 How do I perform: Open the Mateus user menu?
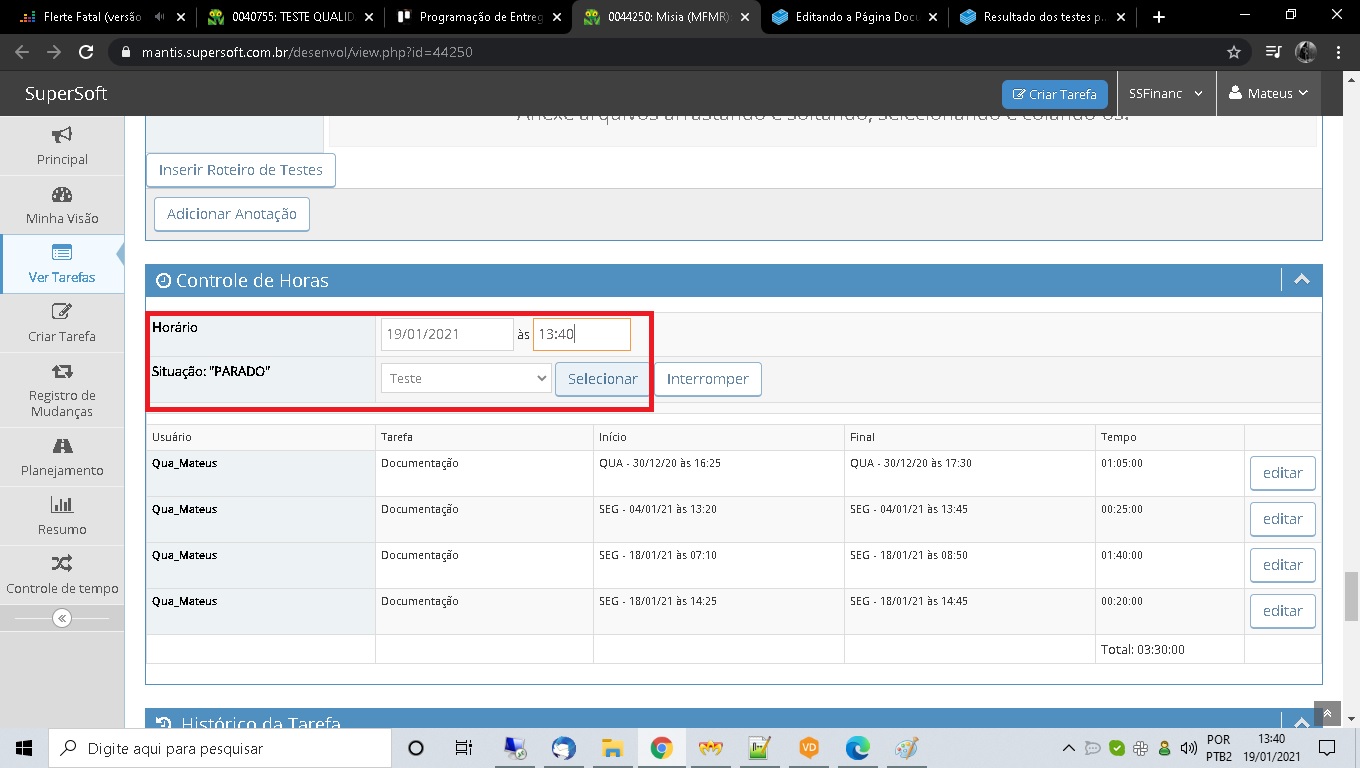click(1268, 93)
